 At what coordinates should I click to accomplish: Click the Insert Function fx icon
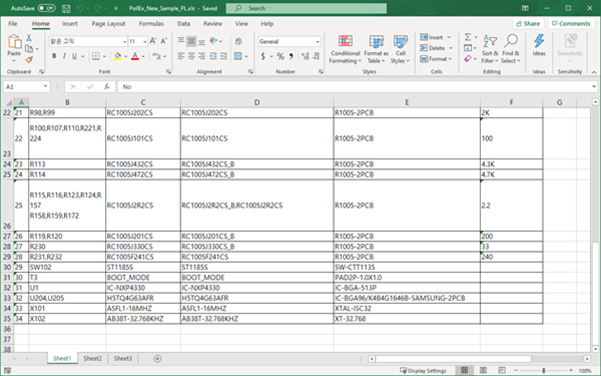(107, 87)
